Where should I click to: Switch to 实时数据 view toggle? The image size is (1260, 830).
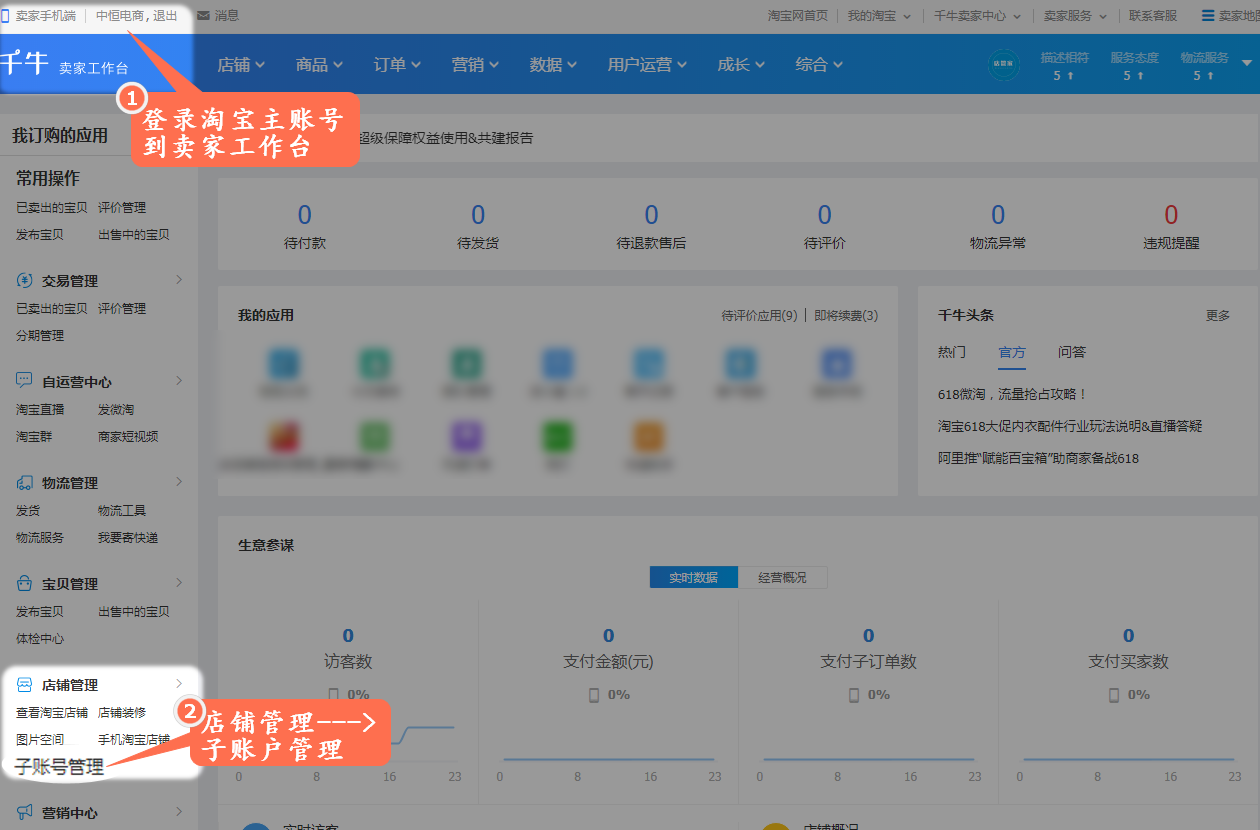pos(693,578)
